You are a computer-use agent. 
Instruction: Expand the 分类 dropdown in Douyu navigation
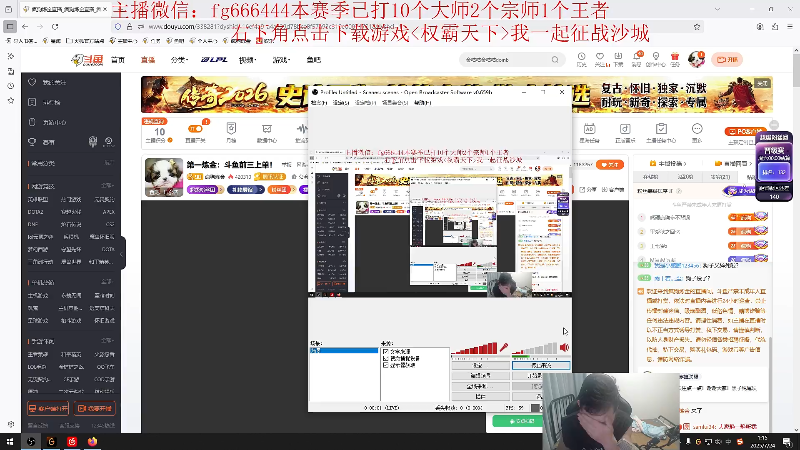[x=179, y=60]
